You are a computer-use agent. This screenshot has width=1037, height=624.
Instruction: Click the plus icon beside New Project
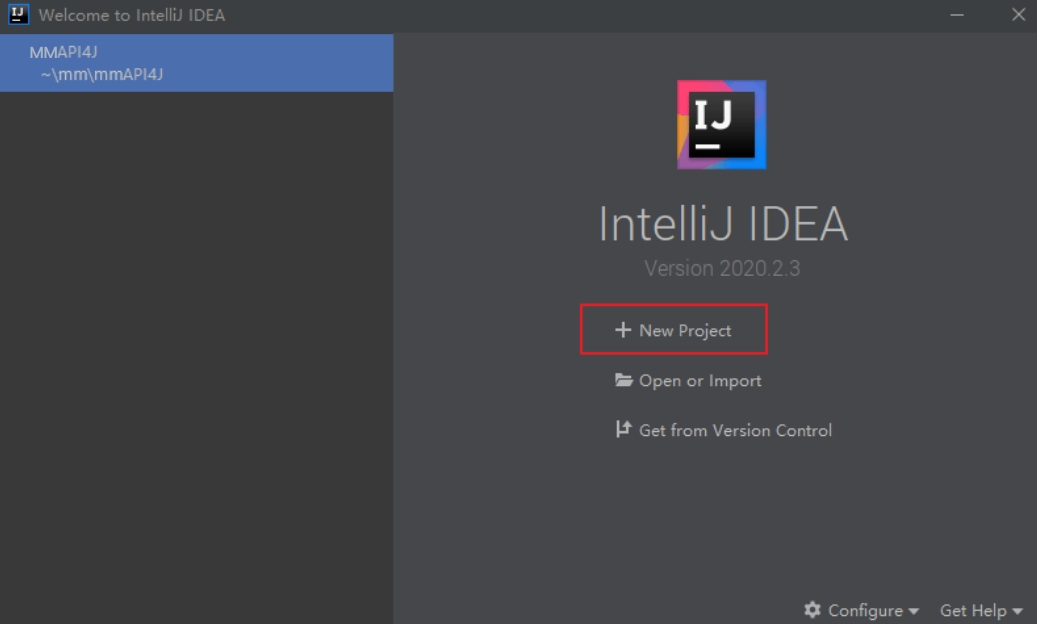point(623,330)
